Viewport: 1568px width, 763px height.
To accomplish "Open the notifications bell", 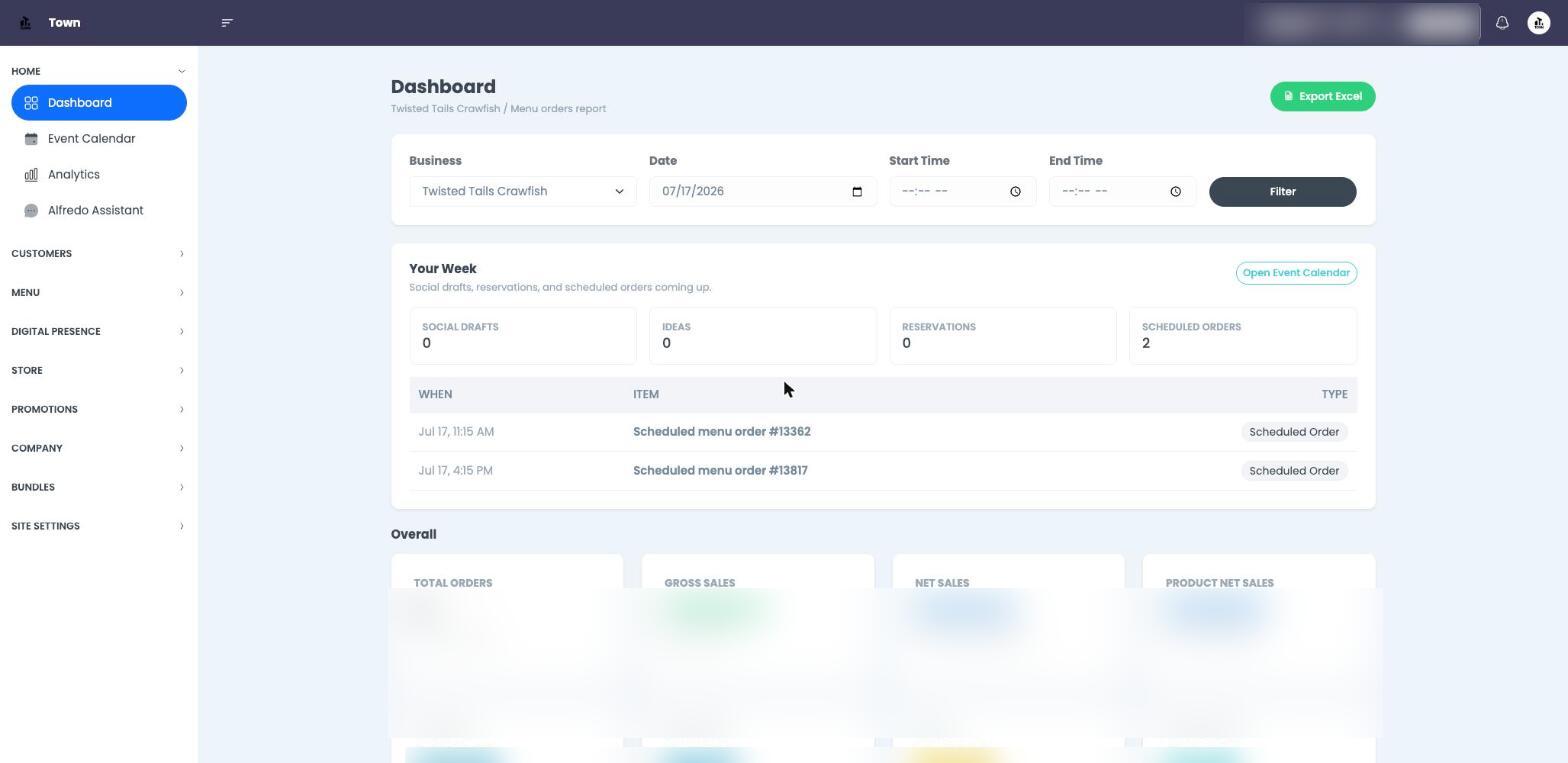I will pyautogui.click(x=1502, y=22).
